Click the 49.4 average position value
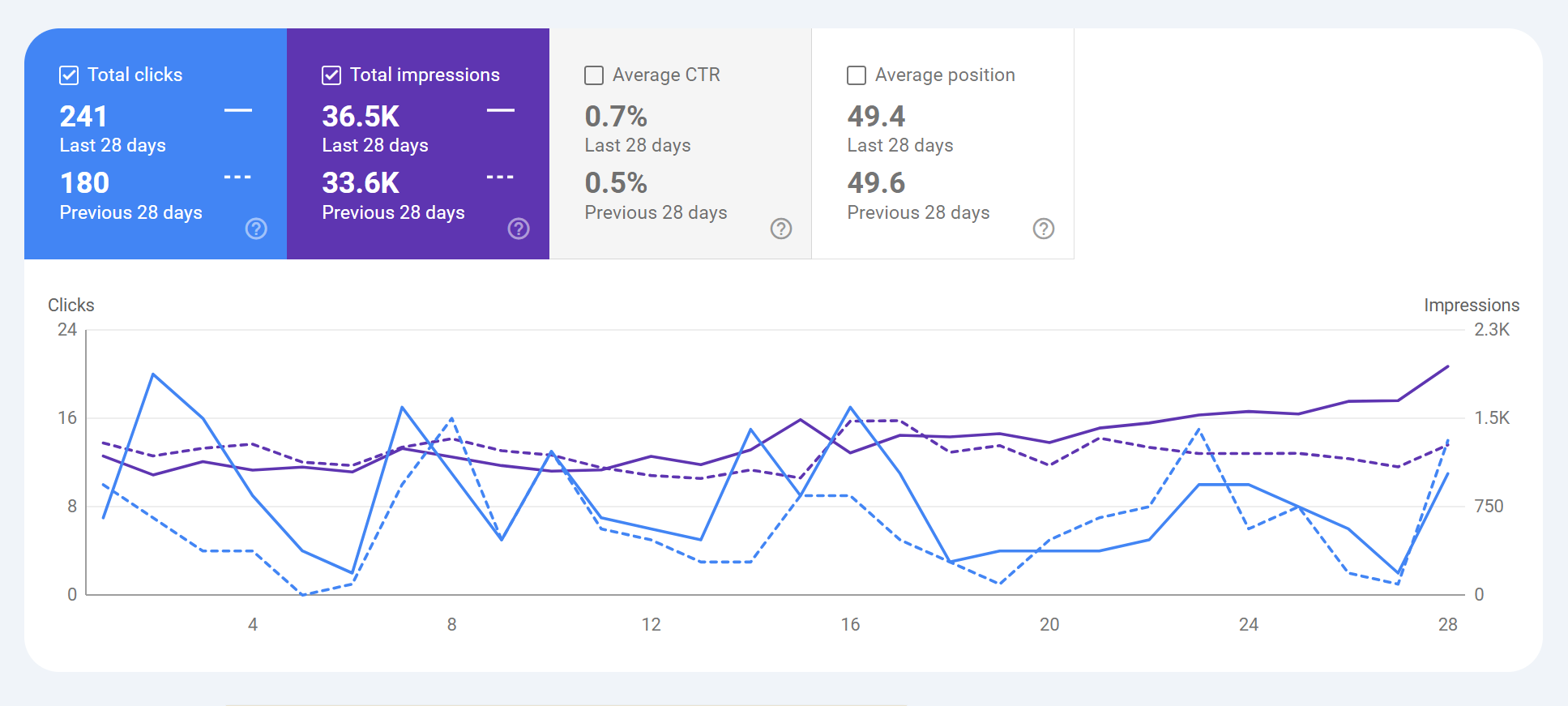Screen dimensions: 1568x706 pyautogui.click(x=876, y=117)
